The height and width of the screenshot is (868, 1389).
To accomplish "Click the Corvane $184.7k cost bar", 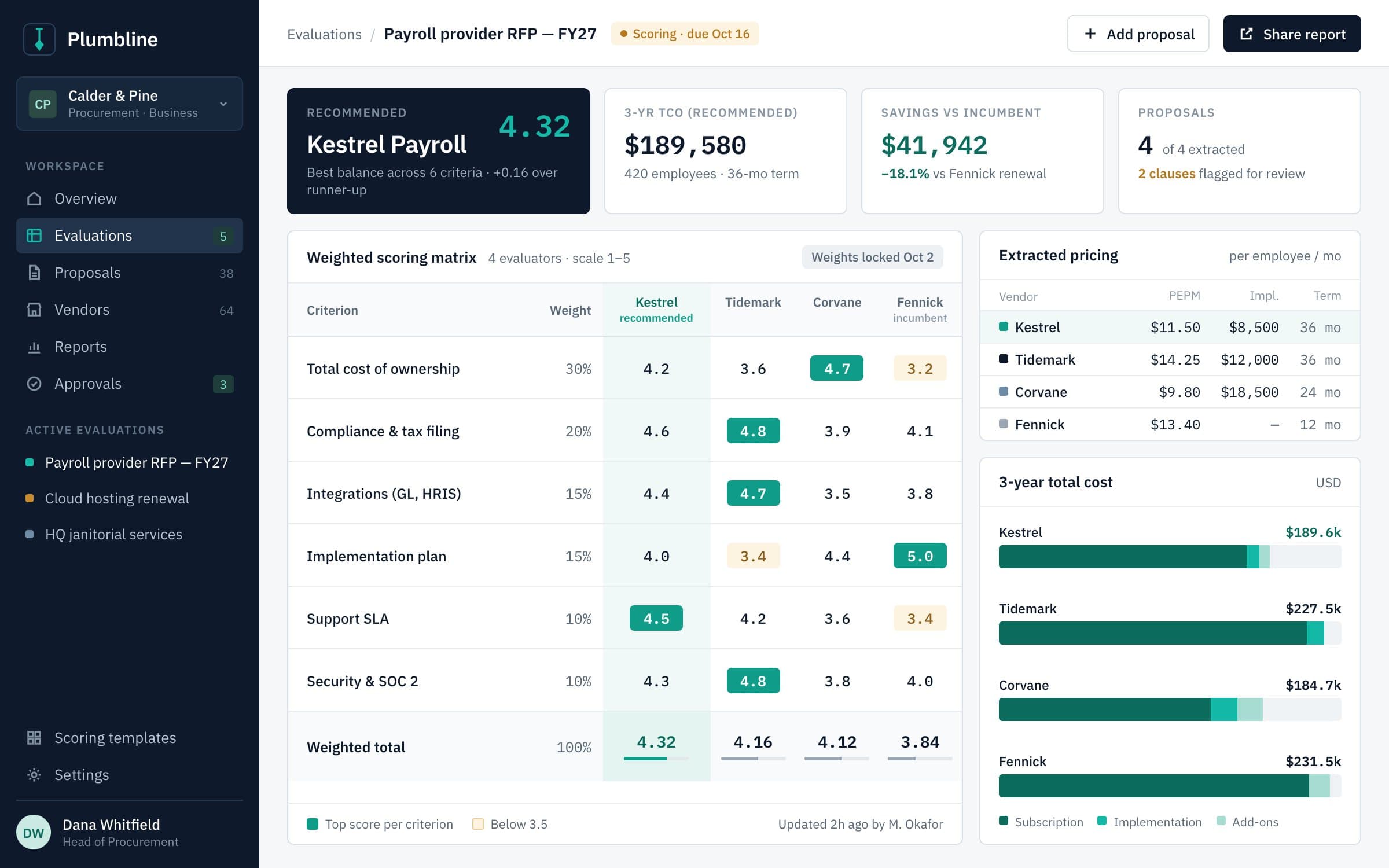I will click(x=1170, y=709).
